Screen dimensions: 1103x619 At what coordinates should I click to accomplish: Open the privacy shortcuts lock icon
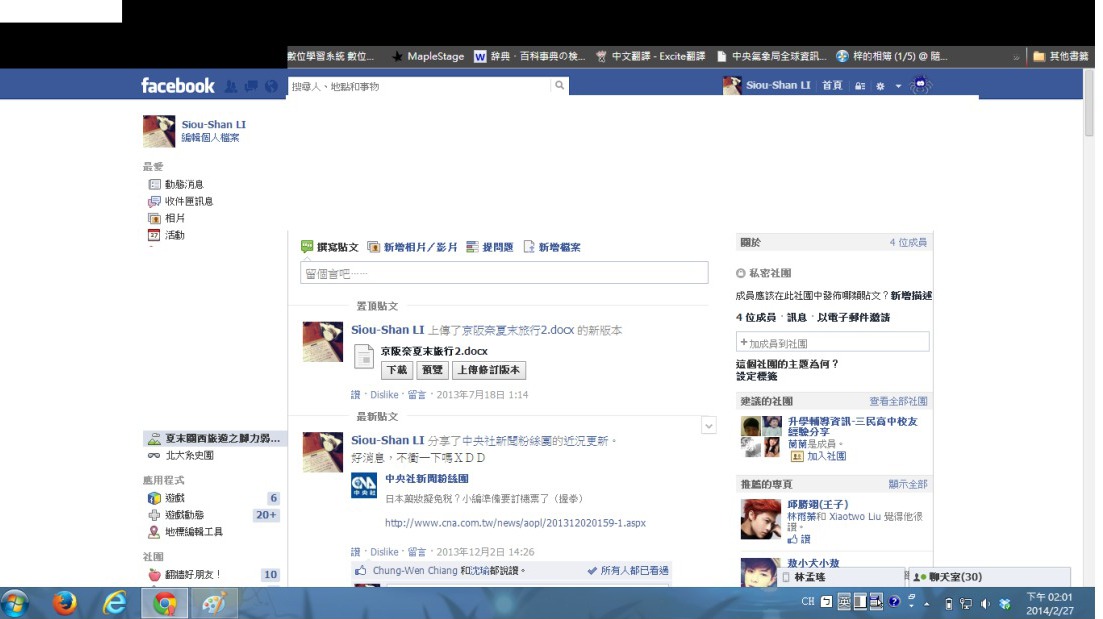[860, 86]
